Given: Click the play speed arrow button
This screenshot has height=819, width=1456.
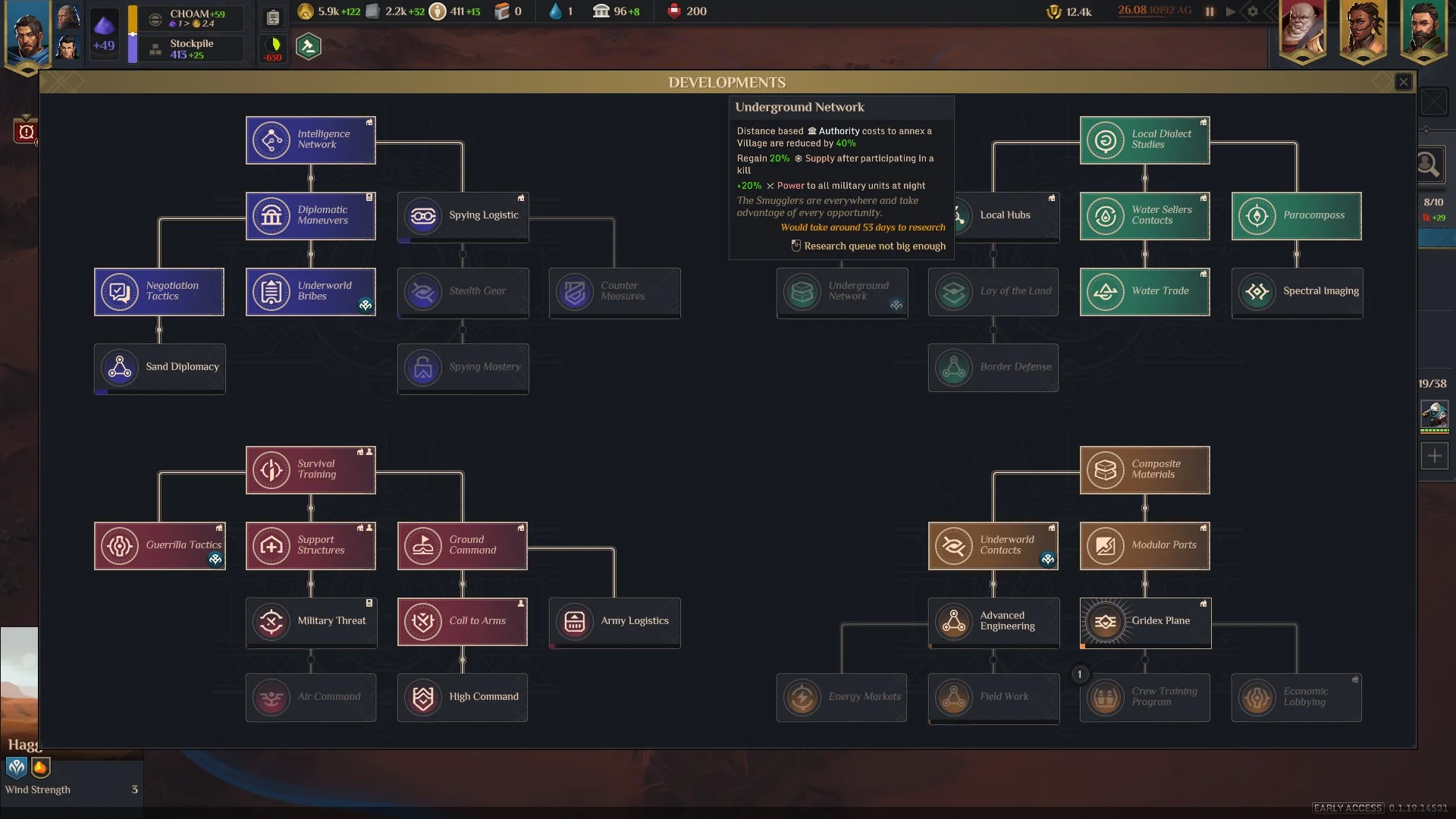Looking at the screenshot, I should 1231,11.
